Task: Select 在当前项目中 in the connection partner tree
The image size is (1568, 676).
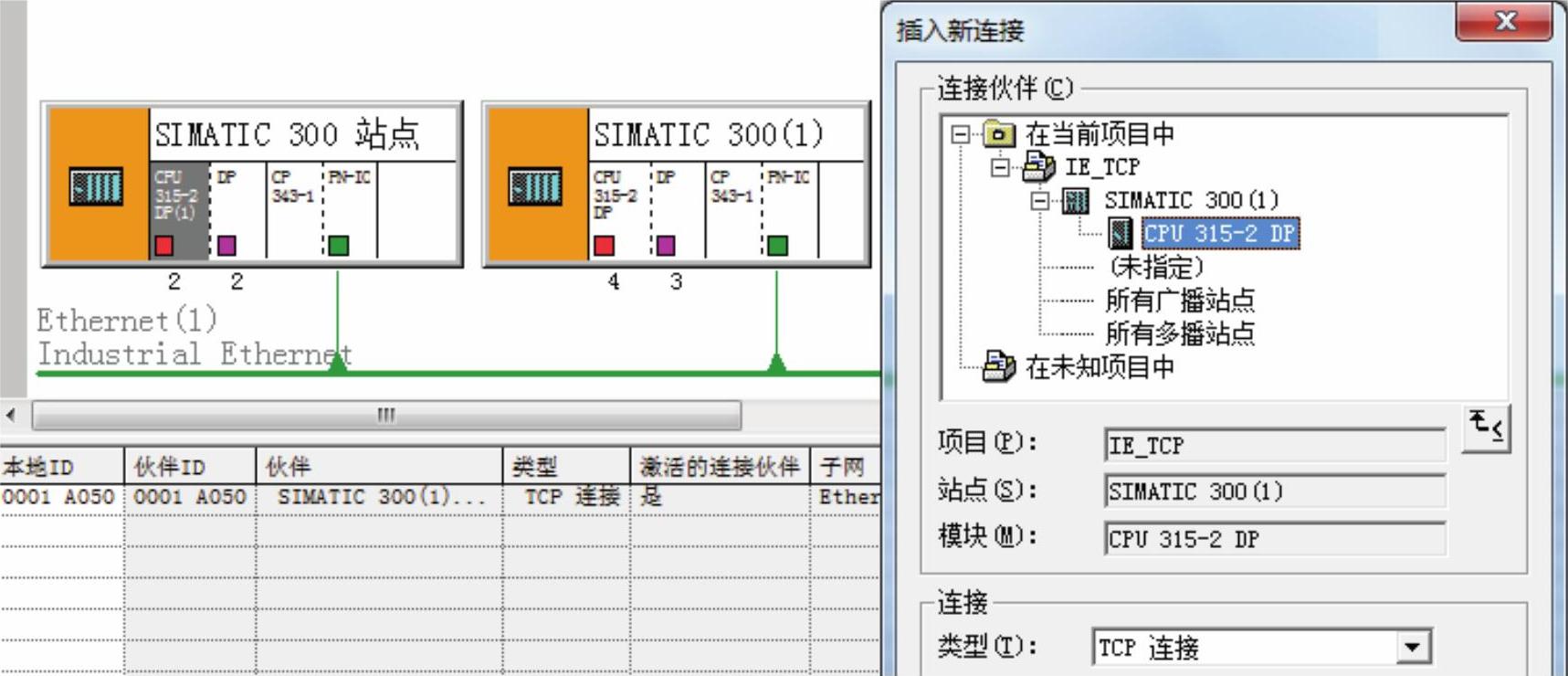Action: [1100, 135]
